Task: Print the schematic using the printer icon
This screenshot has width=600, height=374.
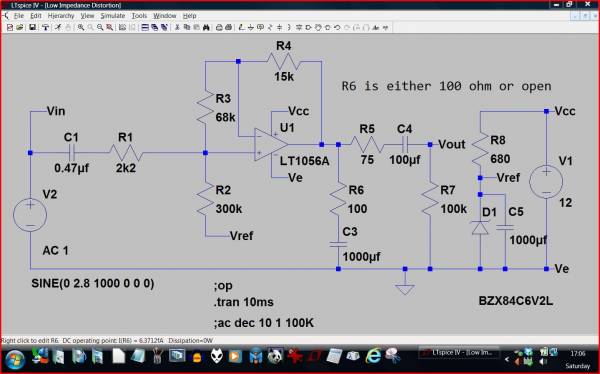Action: (x=228, y=28)
